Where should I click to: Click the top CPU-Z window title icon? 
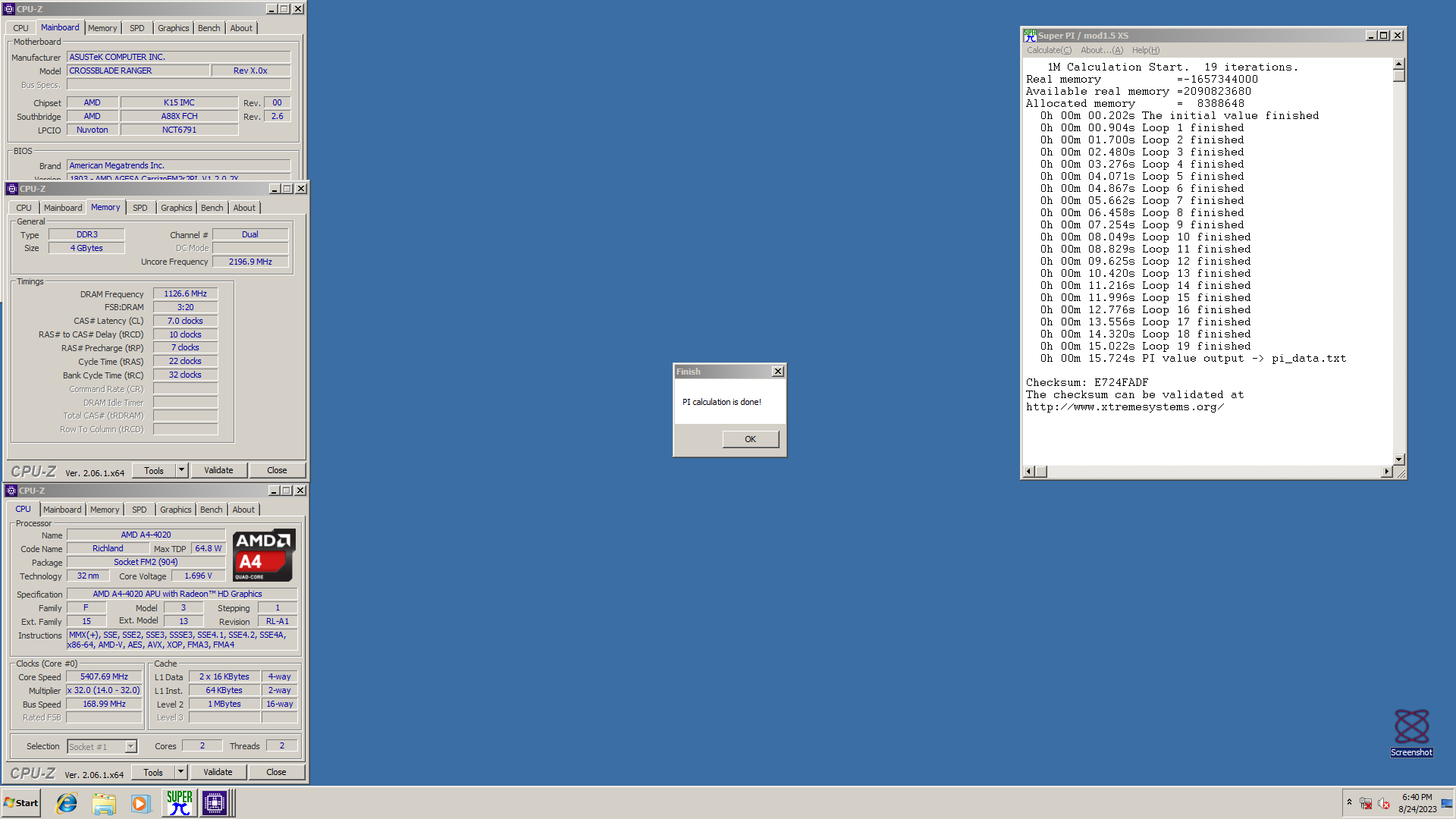[x=9, y=9]
